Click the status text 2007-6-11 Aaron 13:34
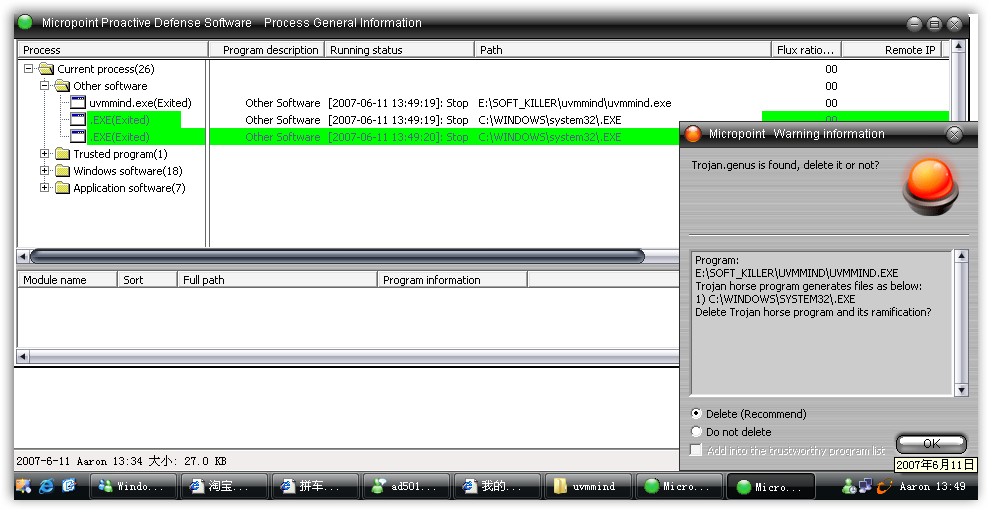This screenshot has height=511, width=989. click(80, 461)
